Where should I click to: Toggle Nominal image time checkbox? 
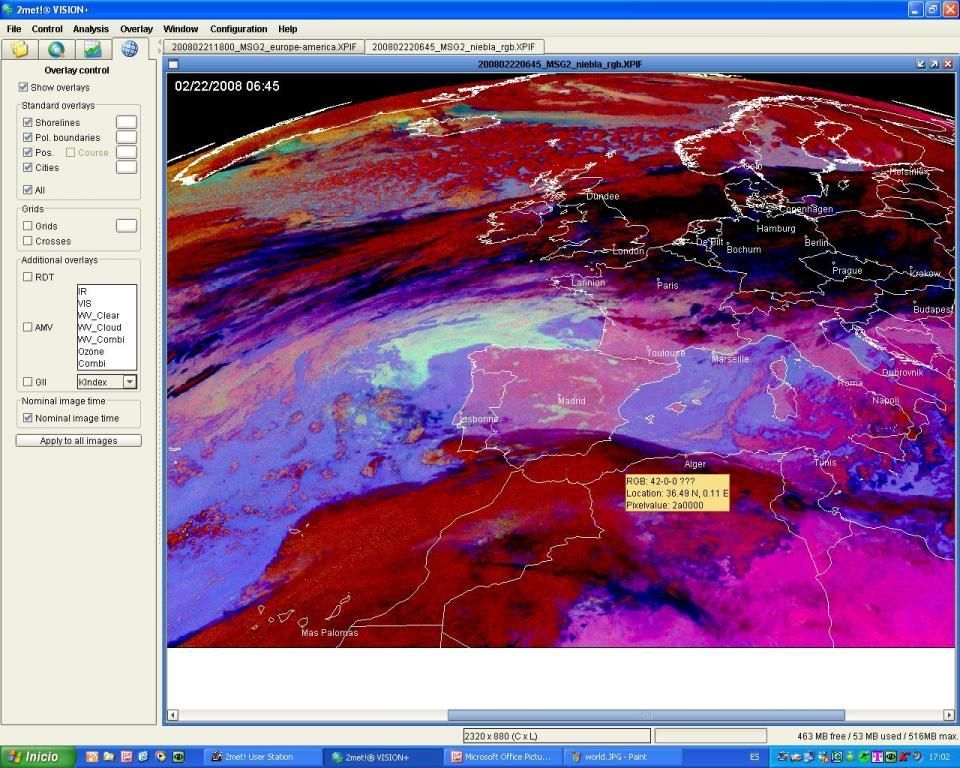click(x=28, y=418)
